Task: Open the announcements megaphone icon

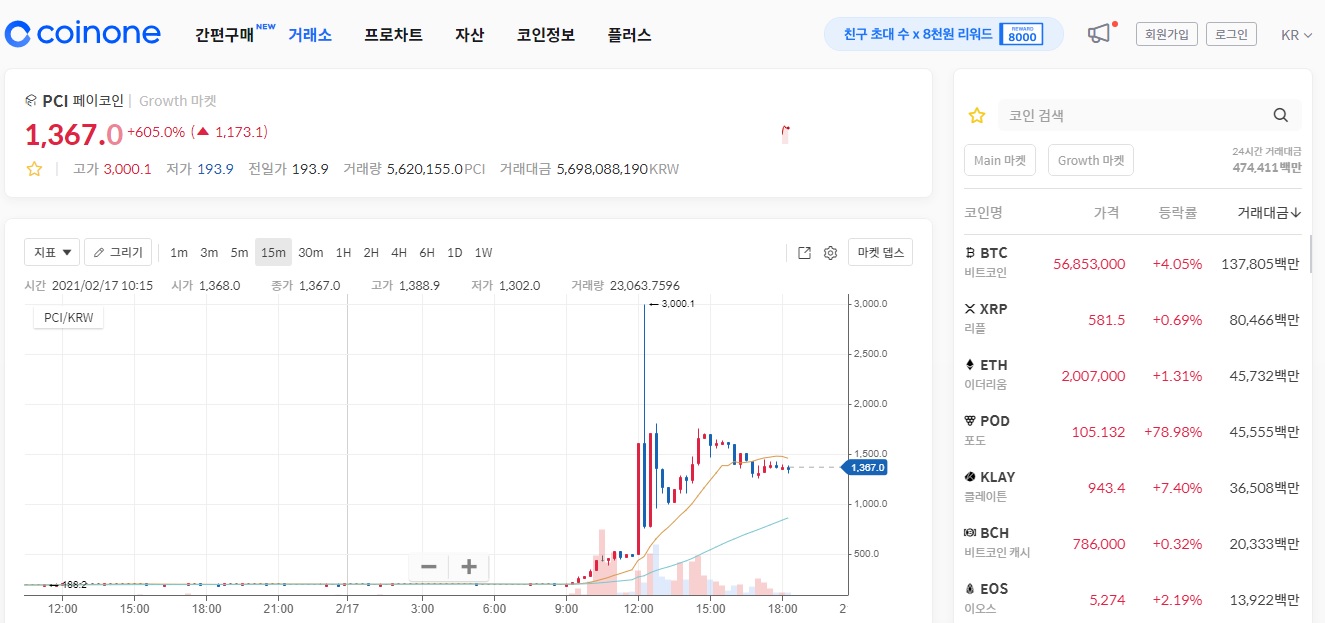Action: [1099, 34]
